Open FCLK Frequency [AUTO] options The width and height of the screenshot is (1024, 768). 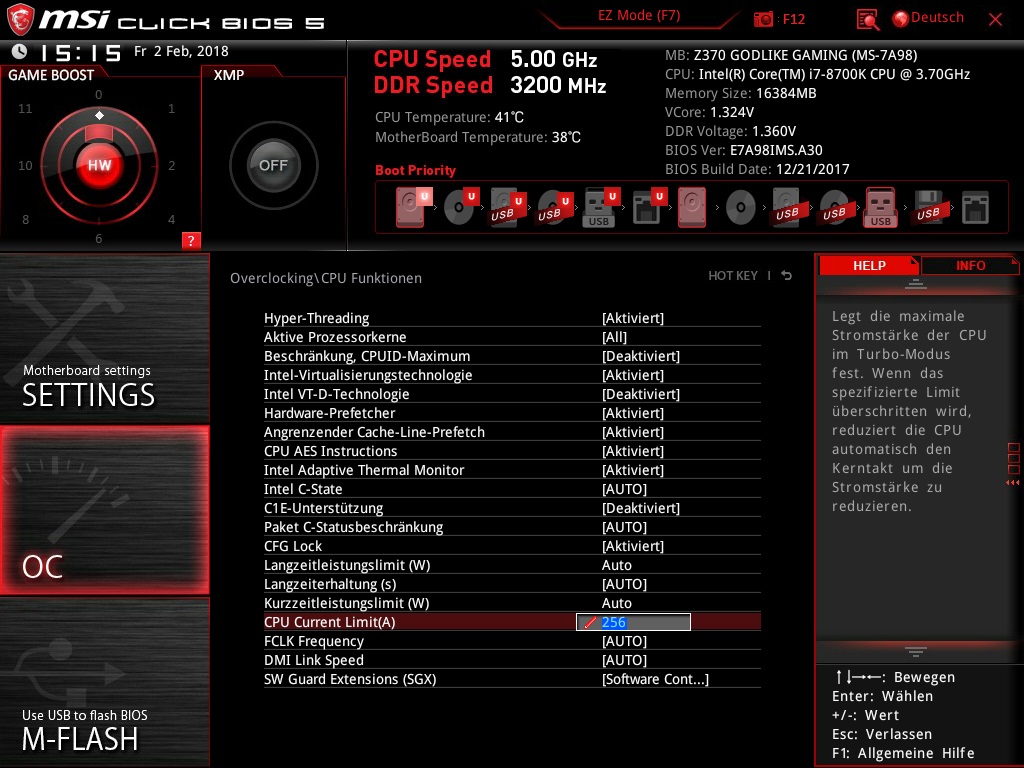[624, 641]
